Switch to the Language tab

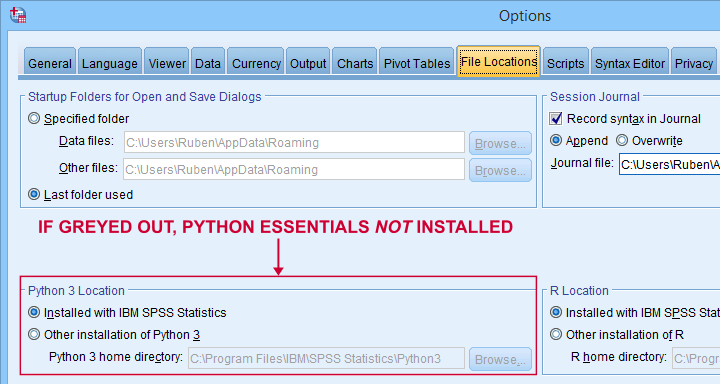tap(110, 61)
